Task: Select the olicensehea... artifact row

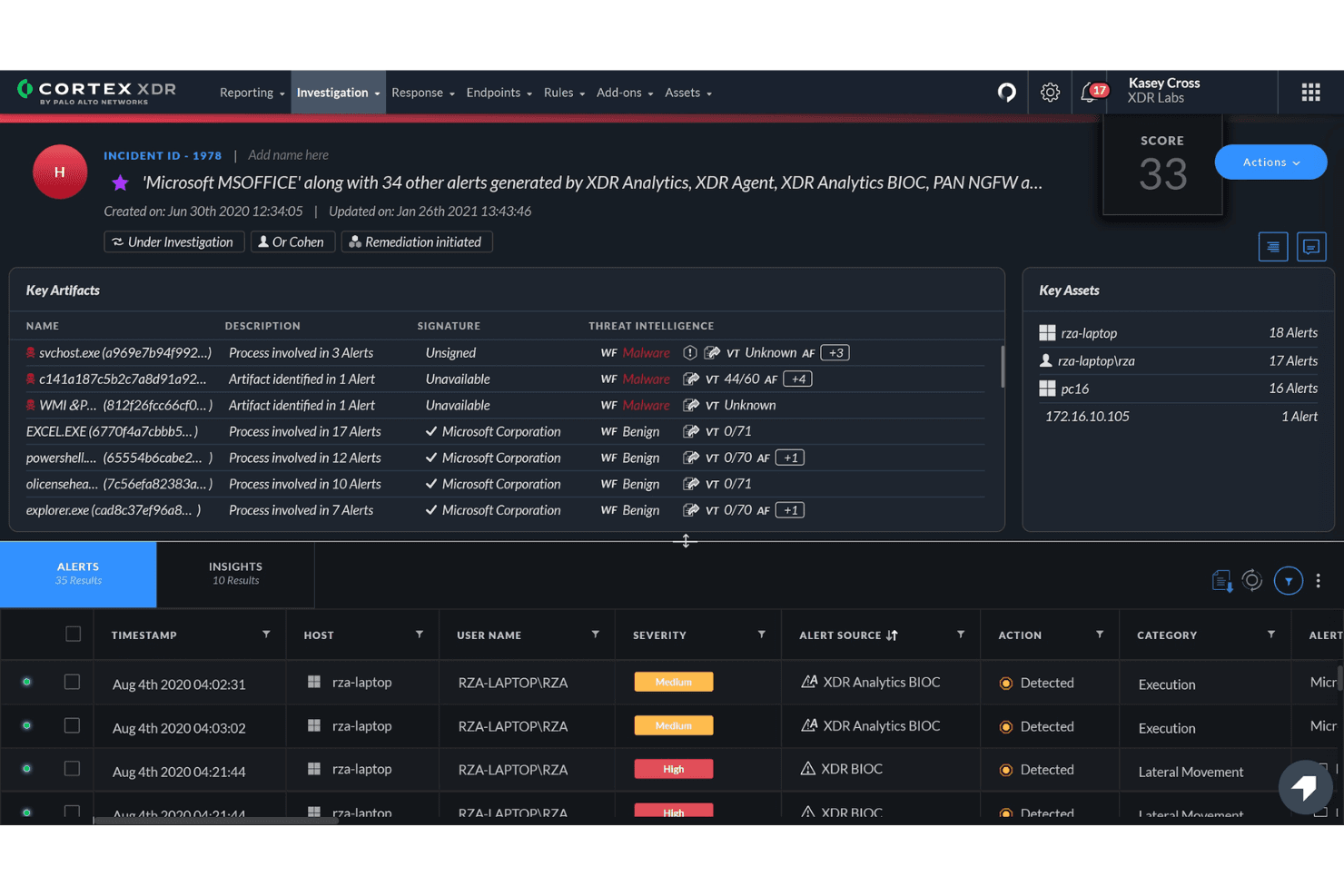Action: pyautogui.click(x=506, y=484)
